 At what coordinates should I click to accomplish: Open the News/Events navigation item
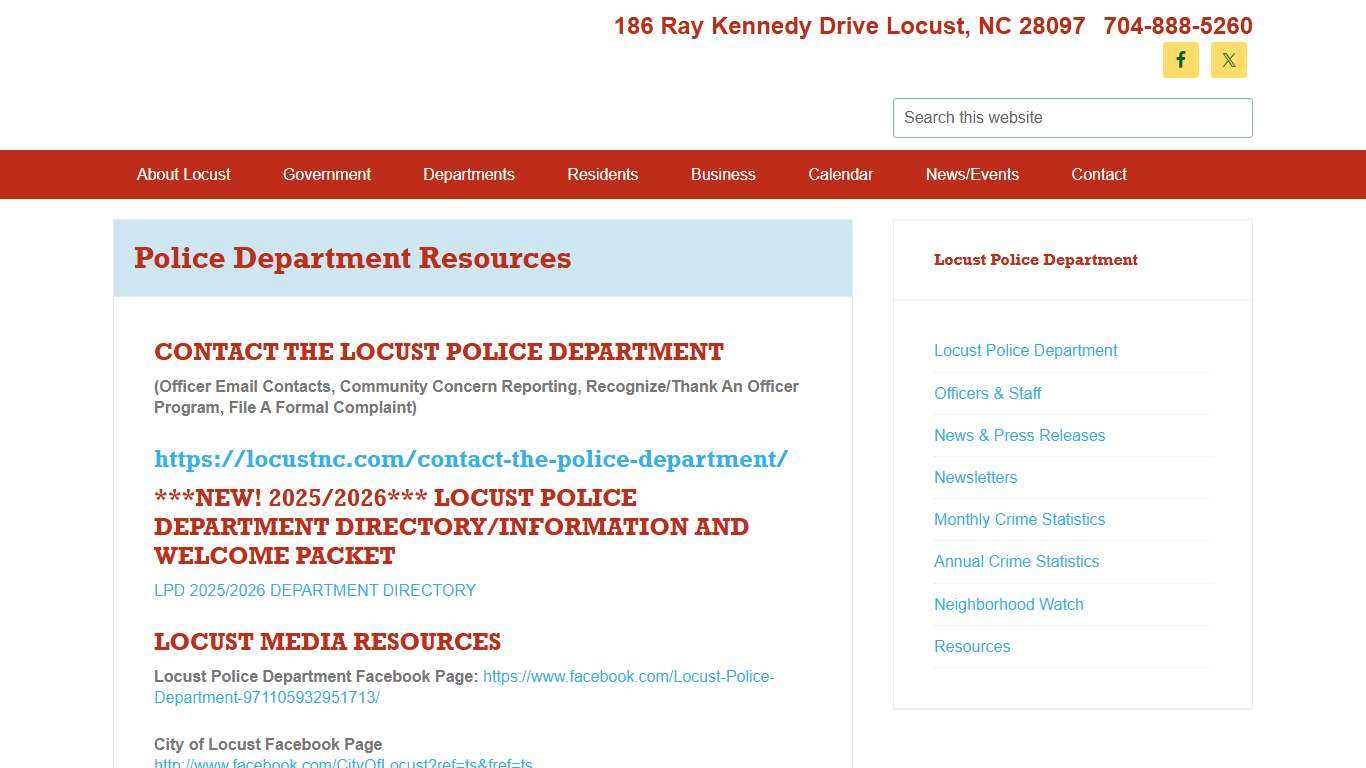972,174
